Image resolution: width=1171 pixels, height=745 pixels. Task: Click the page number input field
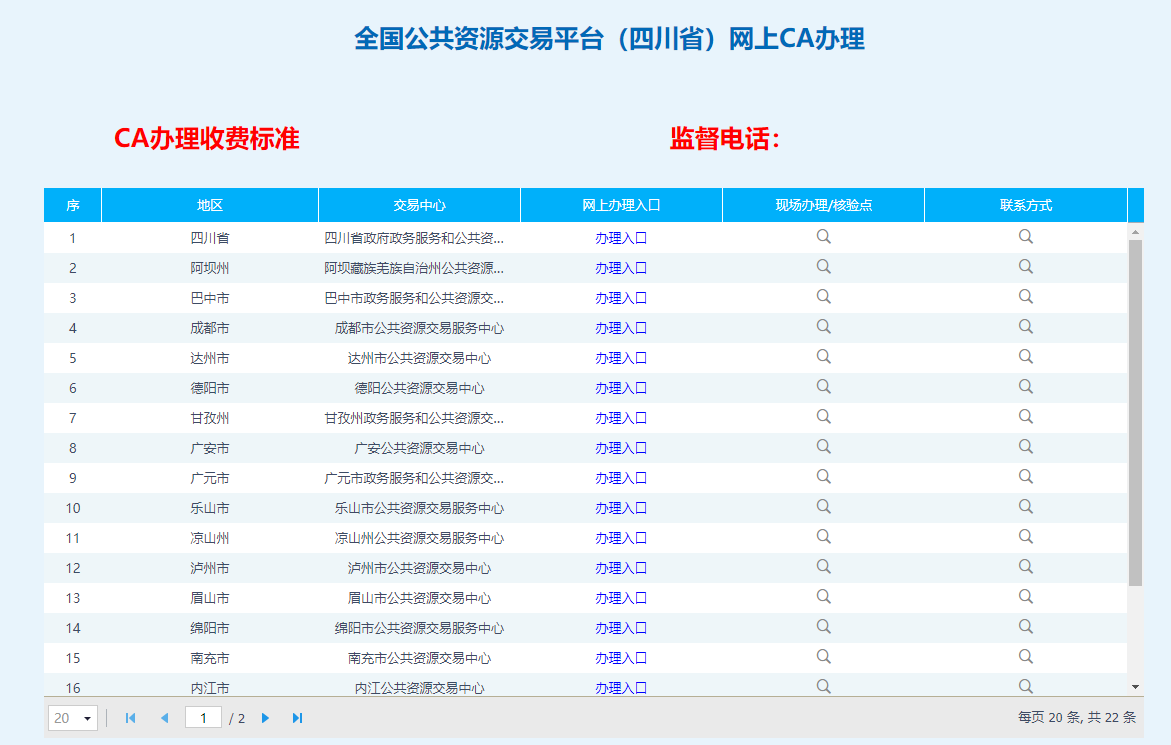pyautogui.click(x=203, y=718)
